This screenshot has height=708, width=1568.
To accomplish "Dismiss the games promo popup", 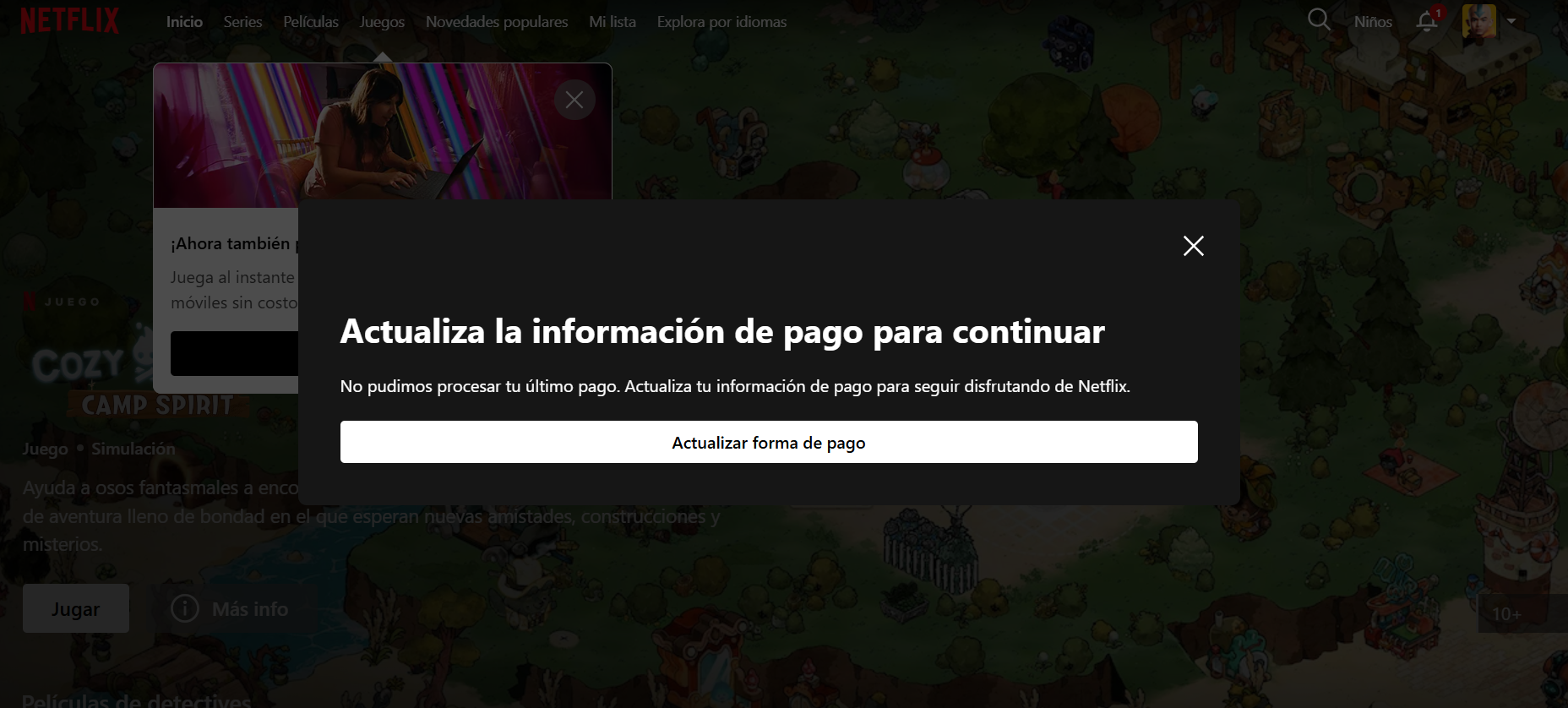I will tap(574, 100).
